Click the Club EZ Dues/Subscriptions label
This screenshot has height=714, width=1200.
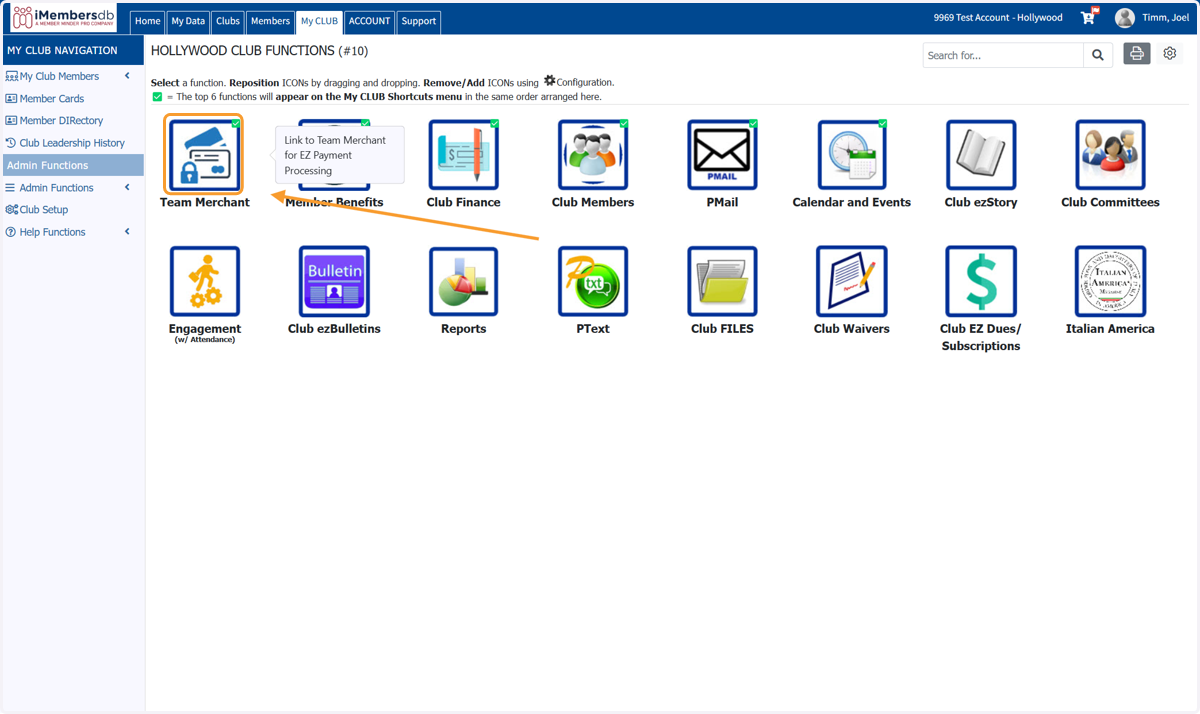click(x=981, y=337)
